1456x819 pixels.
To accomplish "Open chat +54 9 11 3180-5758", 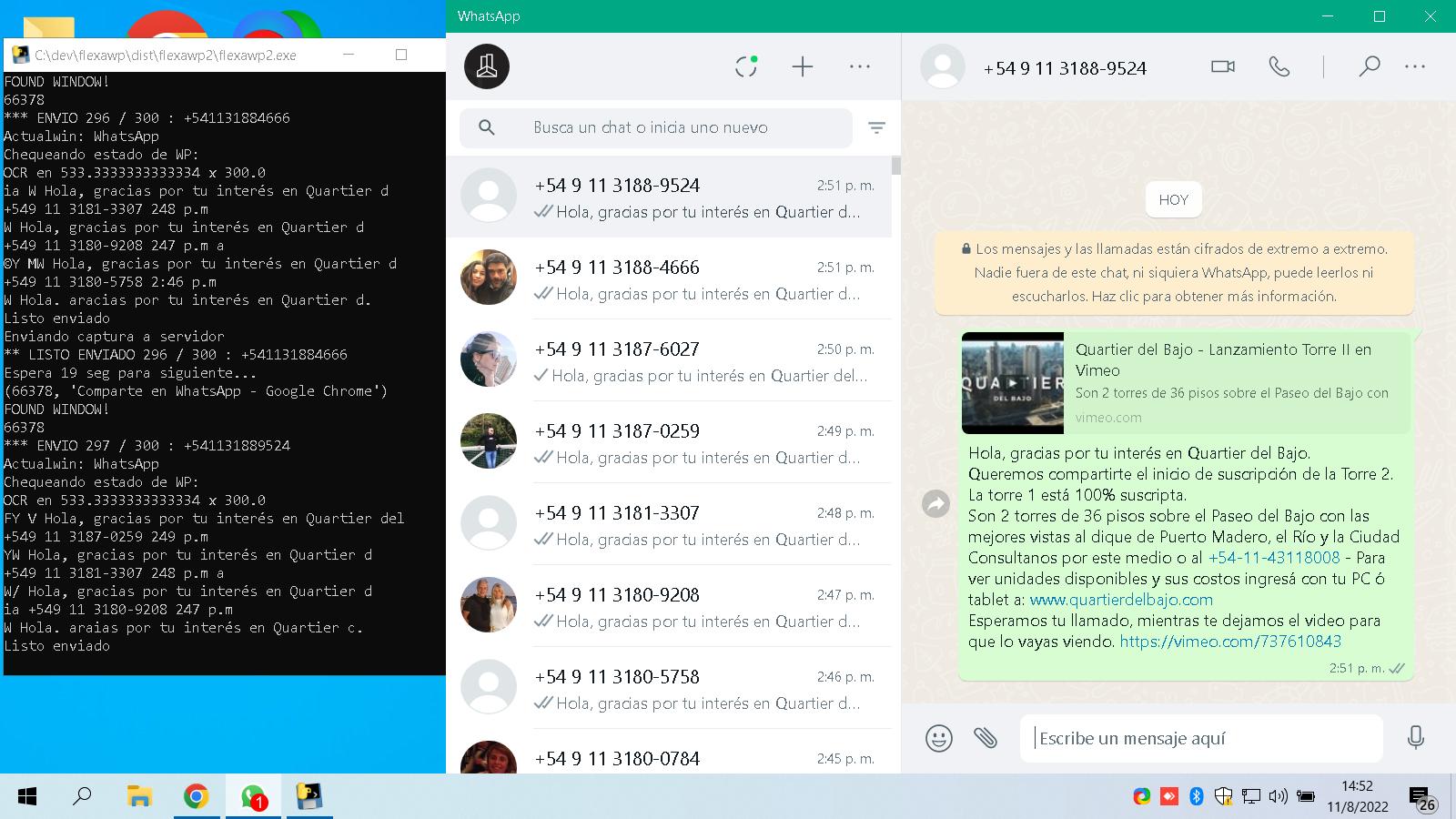I will (669, 688).
